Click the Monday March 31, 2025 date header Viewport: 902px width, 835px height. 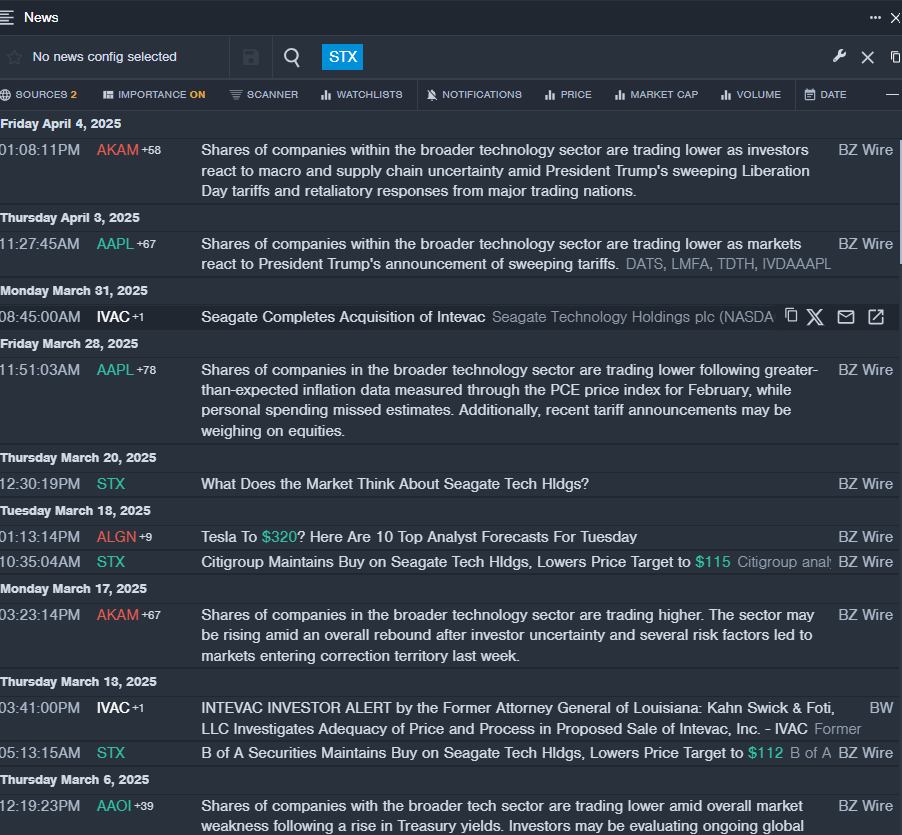pyautogui.click(x=74, y=290)
